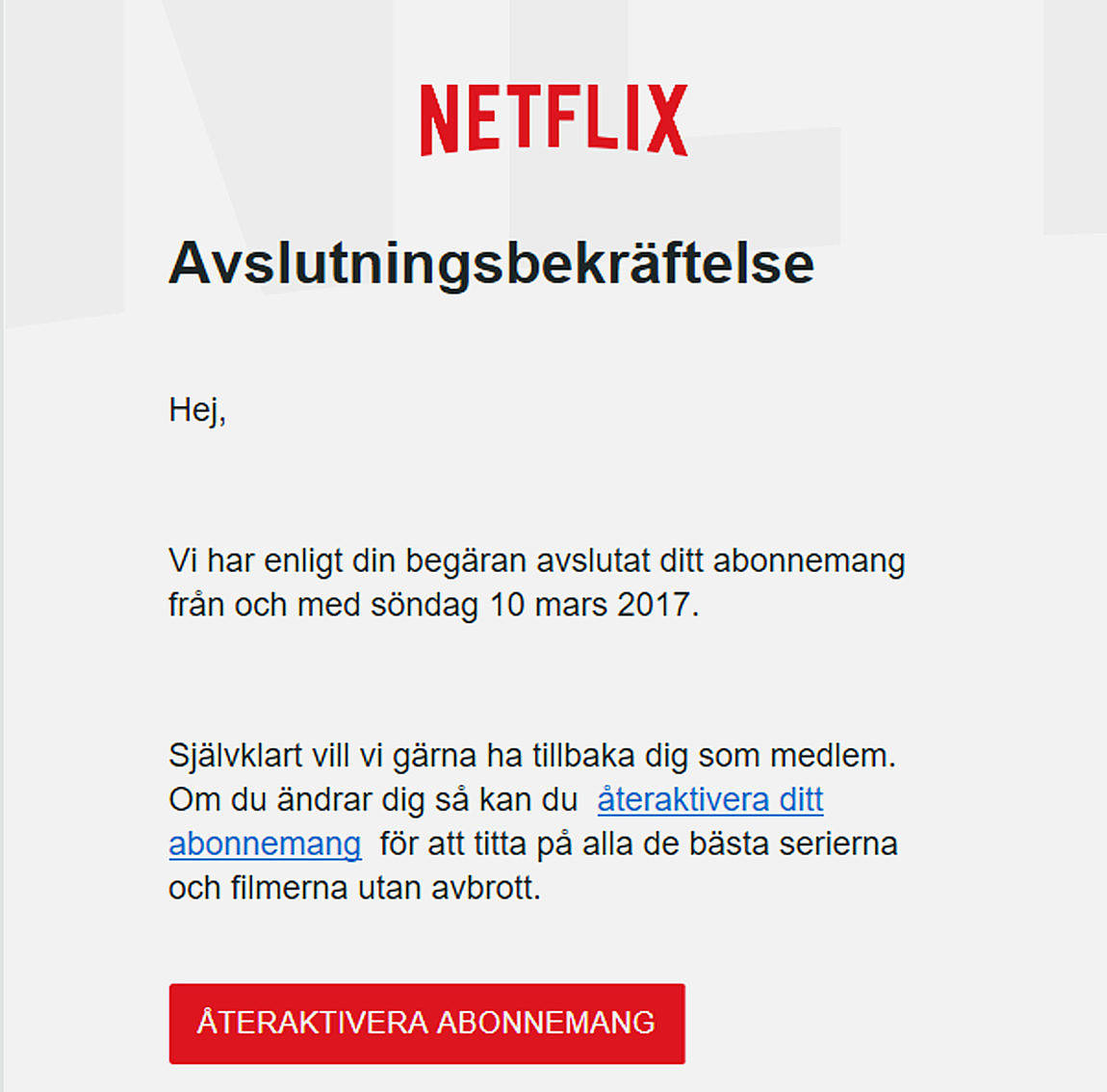Screen dimensions: 1107x1092
Task: Select the Avslutningsbekräftelse heading
Action: tap(491, 264)
